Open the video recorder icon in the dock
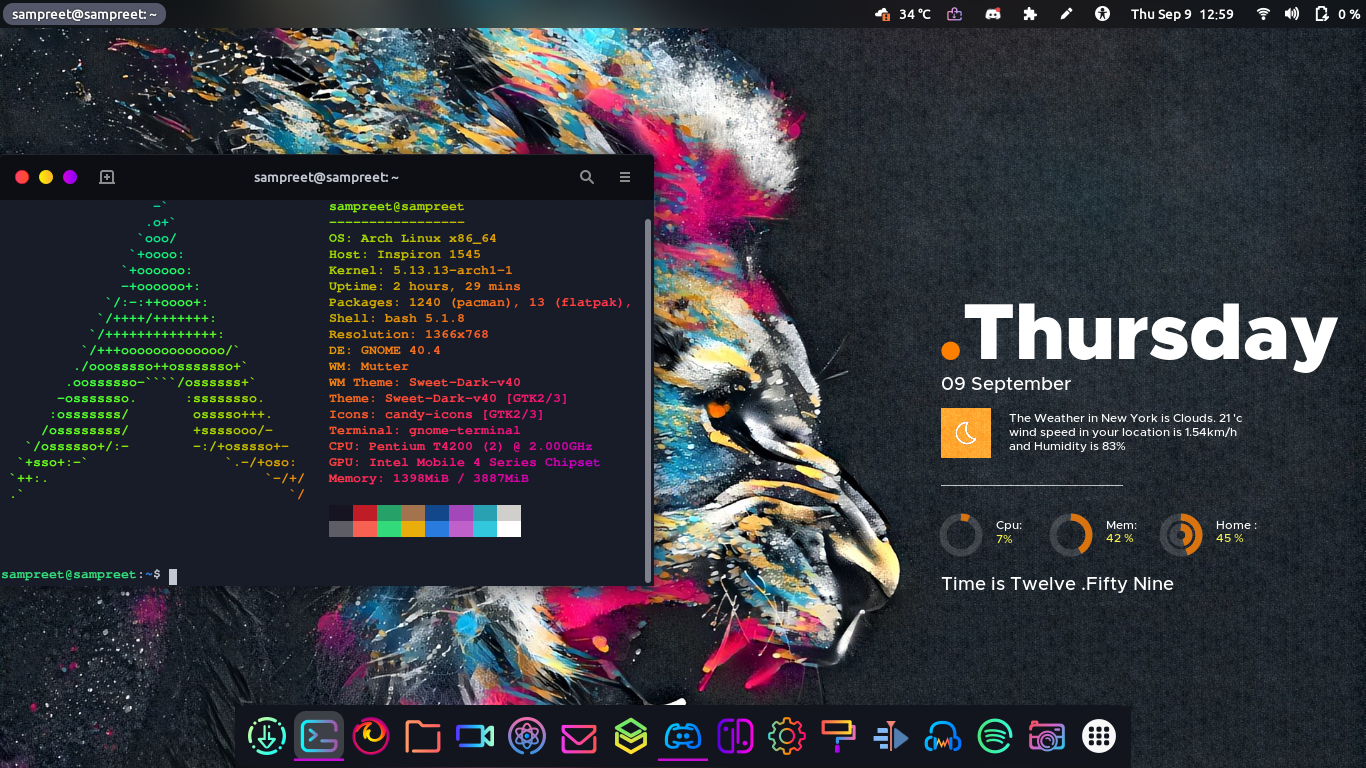This screenshot has width=1366, height=768. pyautogui.click(x=475, y=735)
